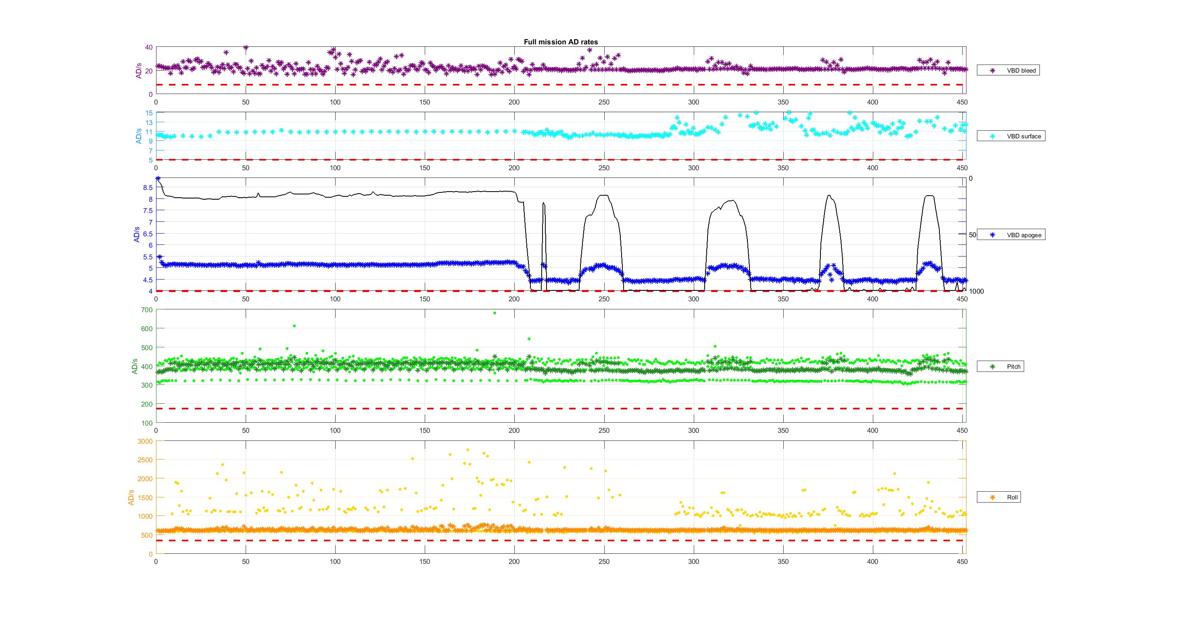The image size is (1200, 622).
Task: Click x-tick "200" under the Pitch plot
Action: tap(514, 430)
